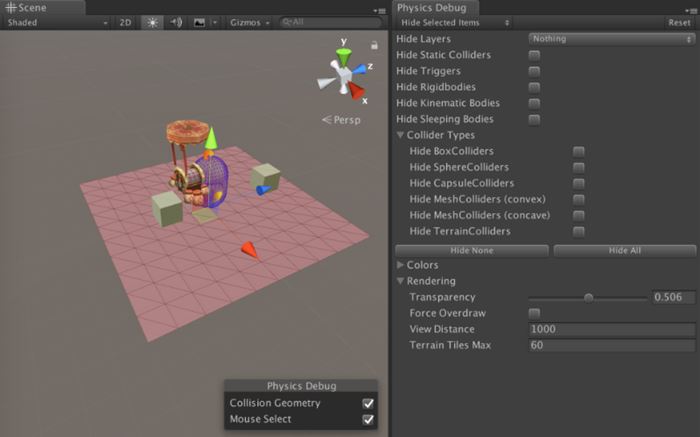This screenshot has height=437, width=700.
Task: Switch to the Physics Debug tab
Action: (x=431, y=8)
